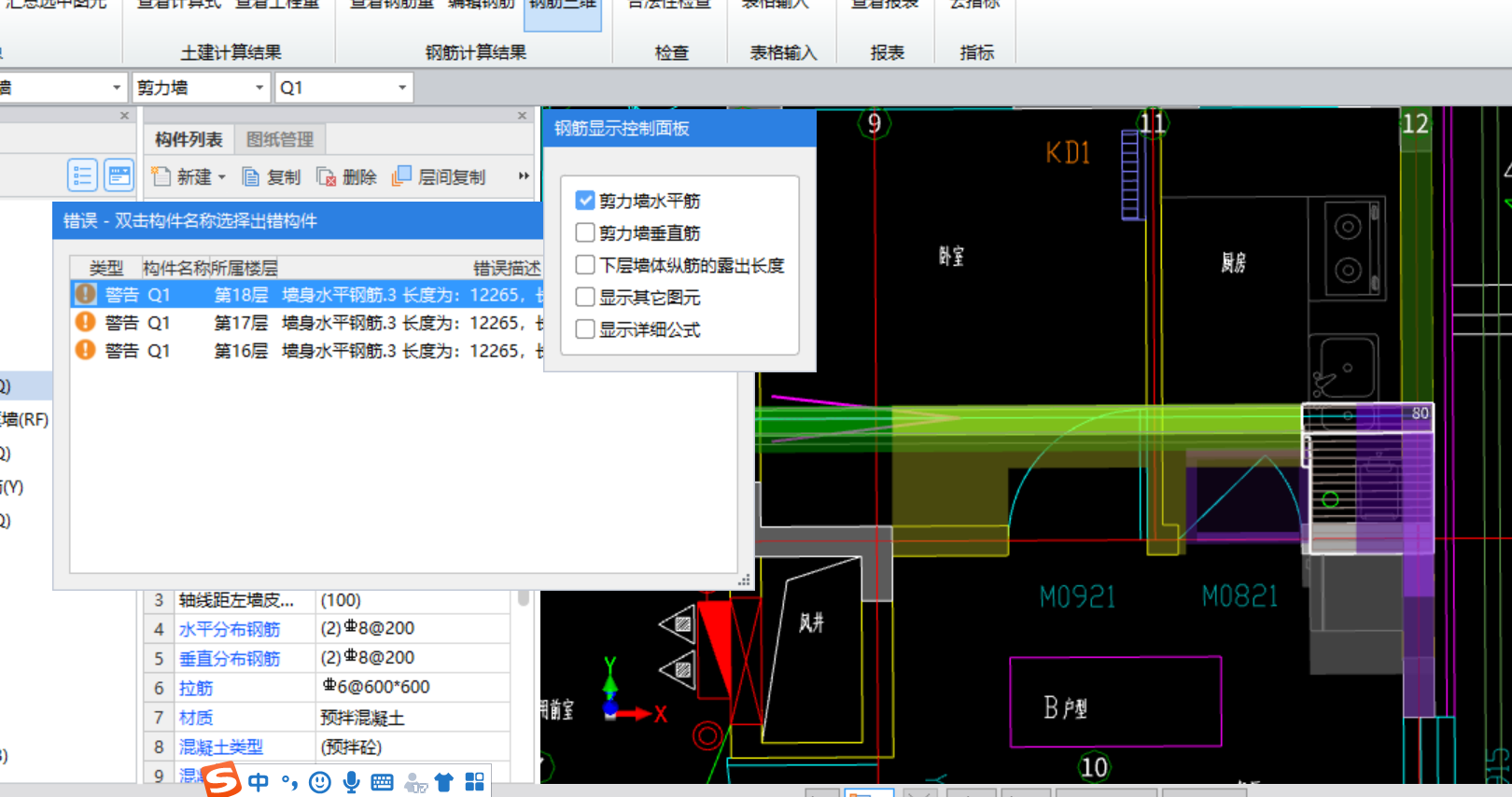The width and height of the screenshot is (1512, 797).
Task: Click the 构件名称 column header
Action: 175,268
